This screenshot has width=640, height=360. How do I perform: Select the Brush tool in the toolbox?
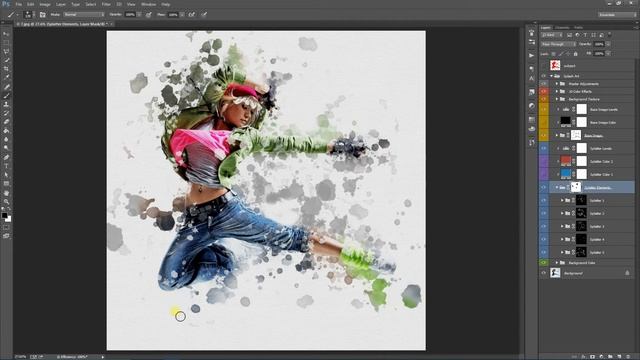(6, 96)
